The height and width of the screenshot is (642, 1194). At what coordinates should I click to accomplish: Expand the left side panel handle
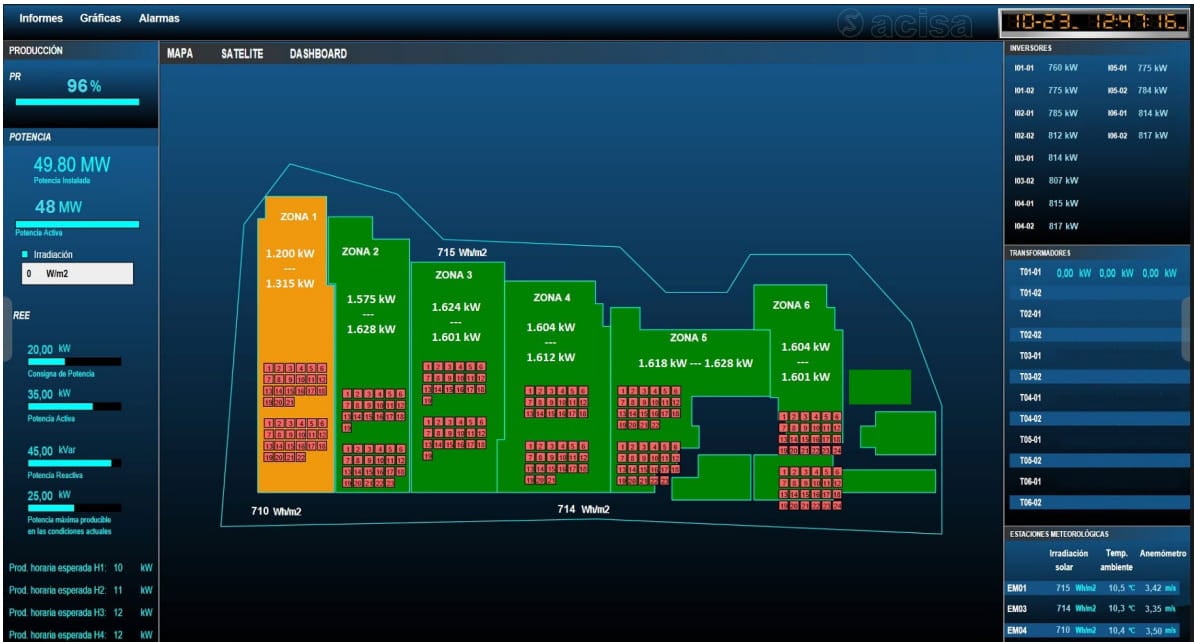point(7,329)
